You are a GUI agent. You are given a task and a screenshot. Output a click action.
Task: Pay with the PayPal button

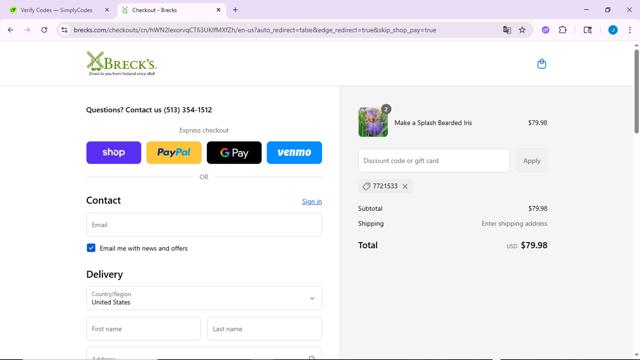(x=174, y=153)
